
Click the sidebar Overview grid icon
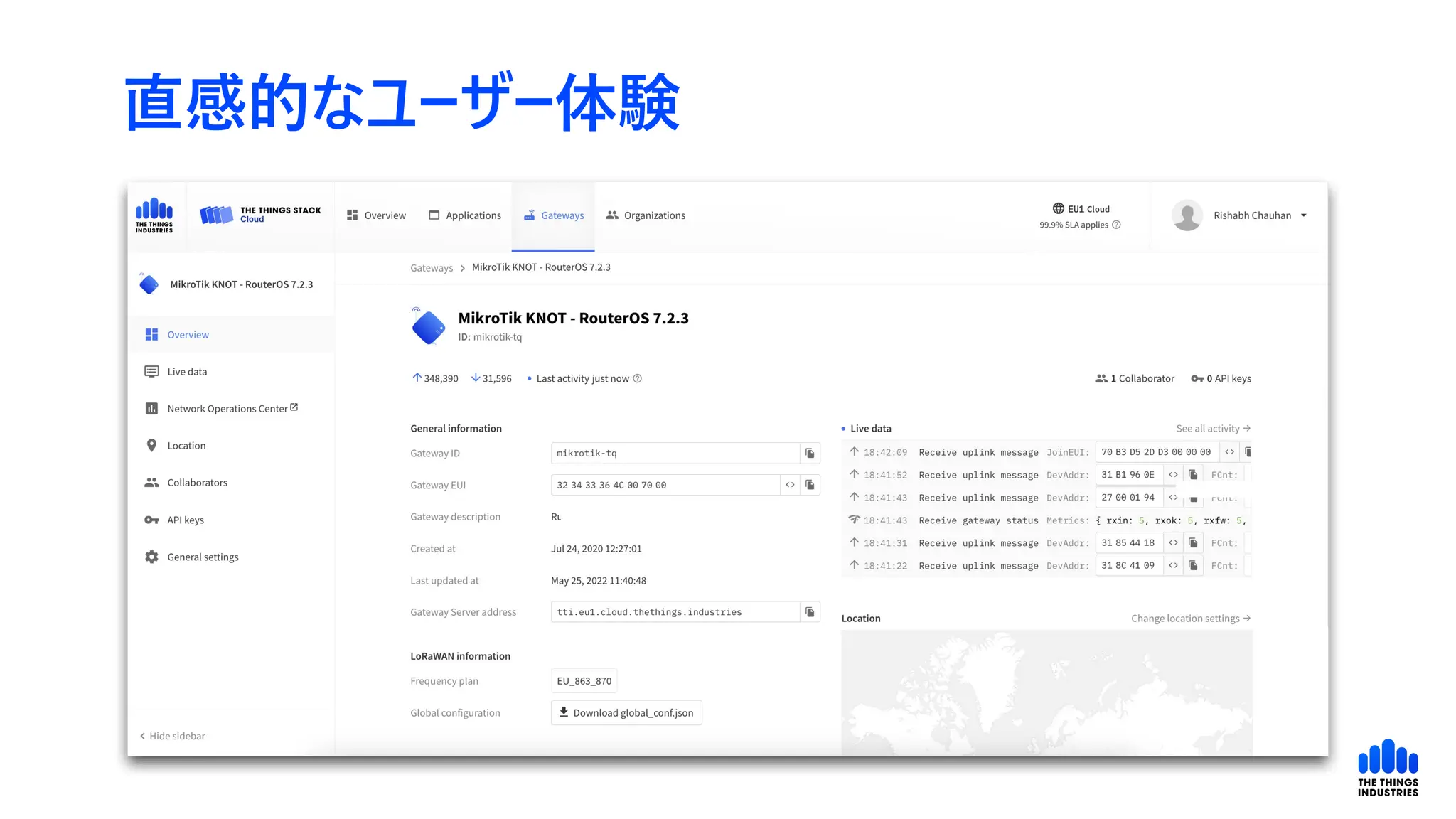click(151, 335)
